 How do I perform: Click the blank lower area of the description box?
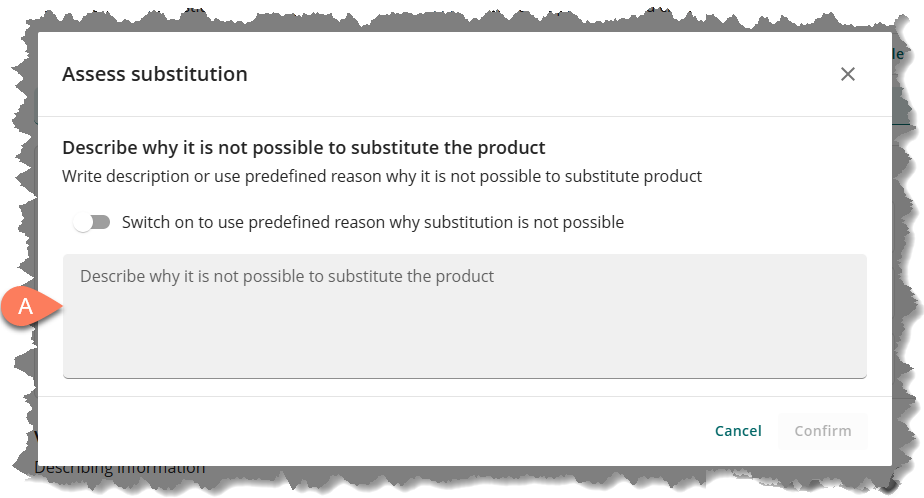point(464,345)
